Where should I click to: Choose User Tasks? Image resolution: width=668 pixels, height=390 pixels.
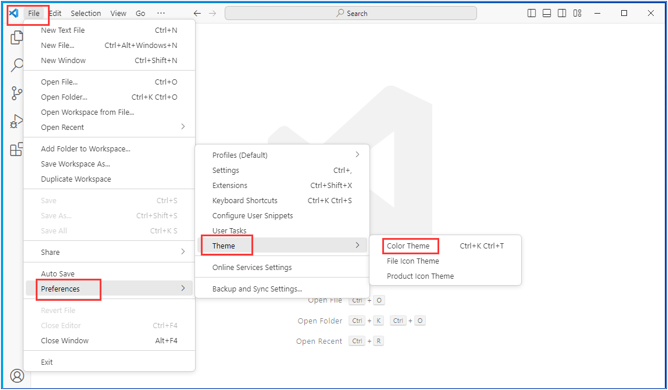tap(282, 231)
